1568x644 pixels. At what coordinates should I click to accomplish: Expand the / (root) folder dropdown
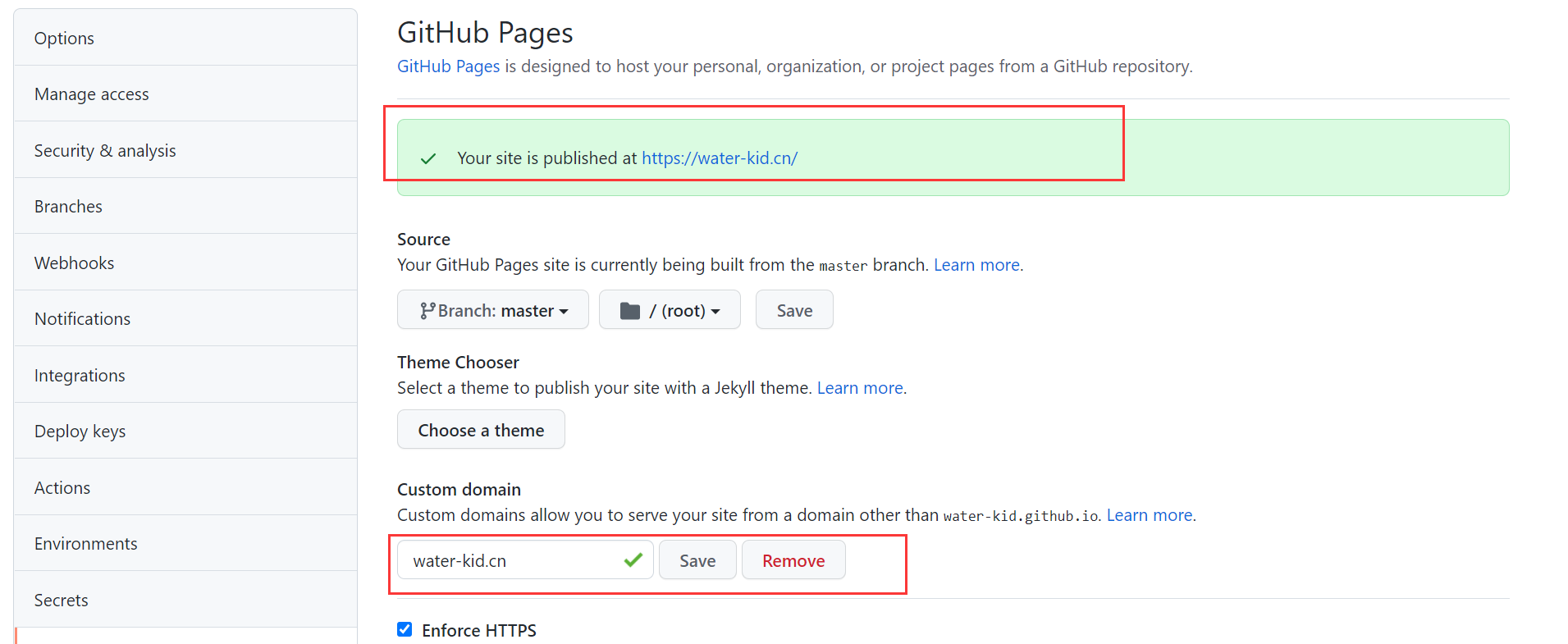point(670,310)
